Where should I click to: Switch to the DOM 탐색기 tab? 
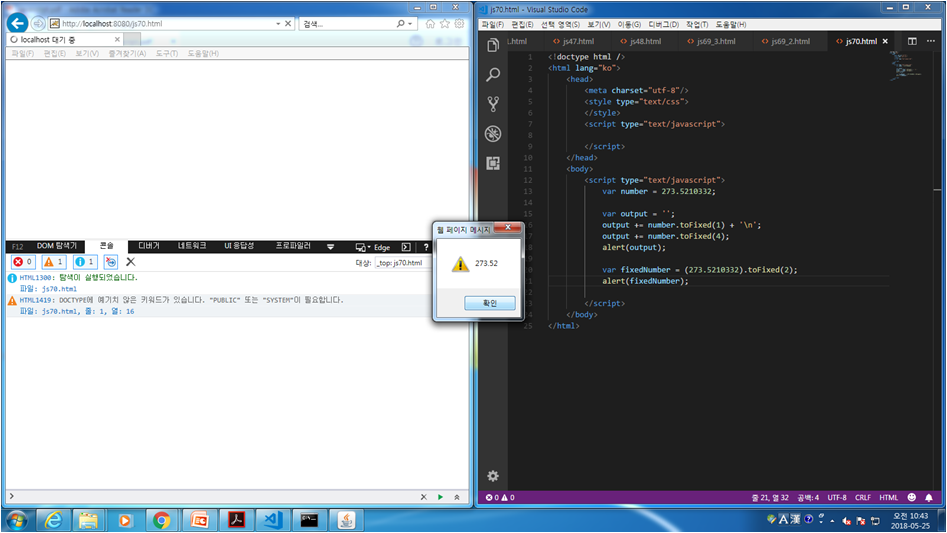tap(57, 246)
